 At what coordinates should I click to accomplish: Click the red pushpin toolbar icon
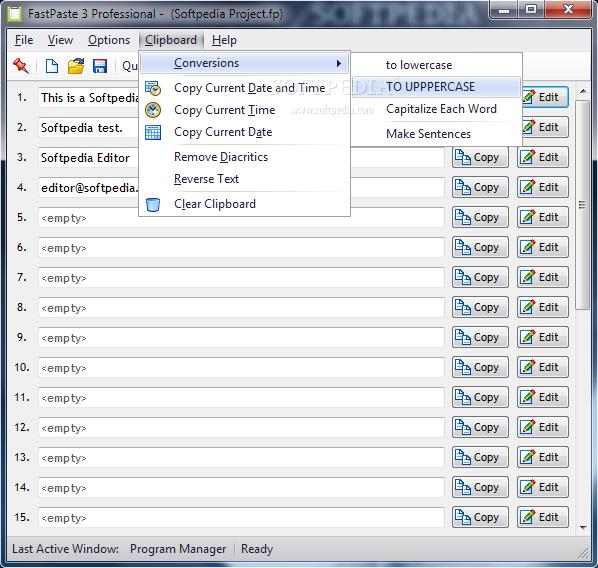point(21,66)
